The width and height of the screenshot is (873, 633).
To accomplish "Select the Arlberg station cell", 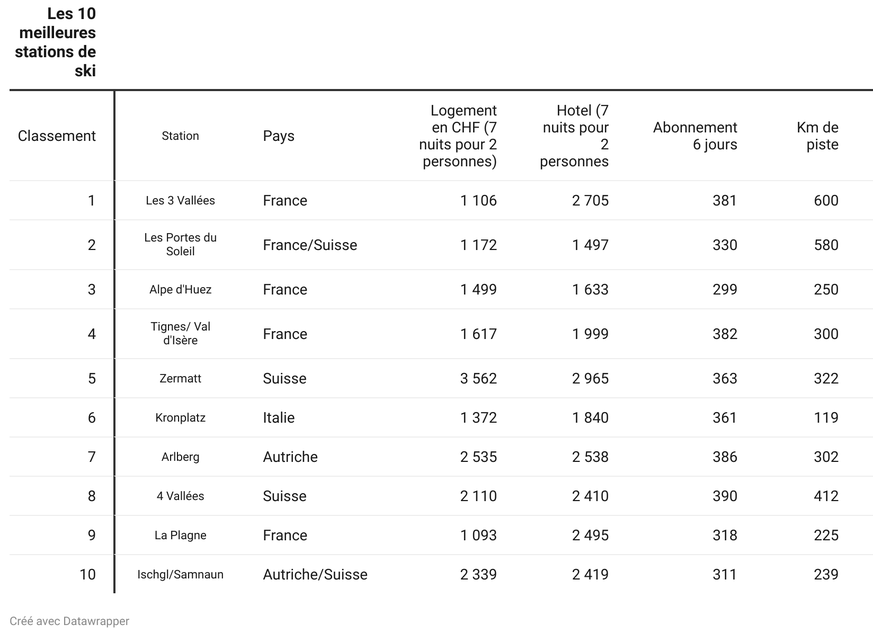I will tap(180, 457).
